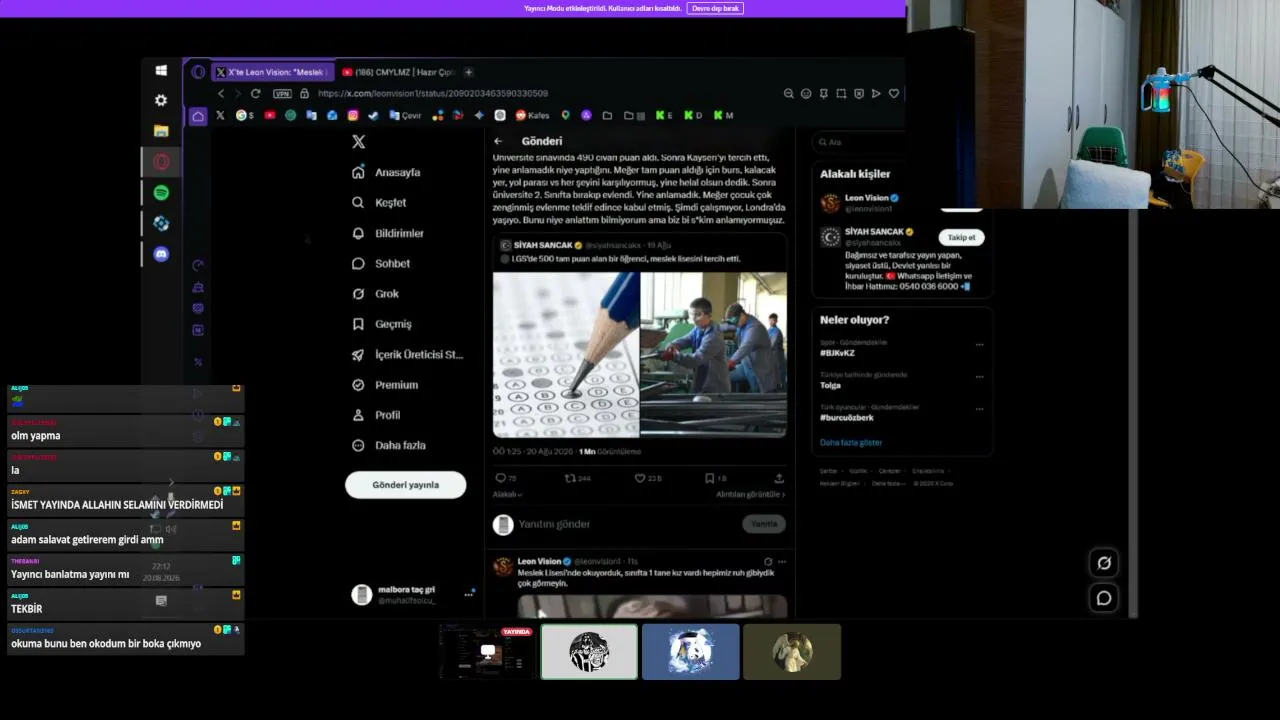Image resolution: width=1280 pixels, height=720 pixels.
Task: Open the YouTube bookmark in bookmarks bar
Action: coord(270,115)
